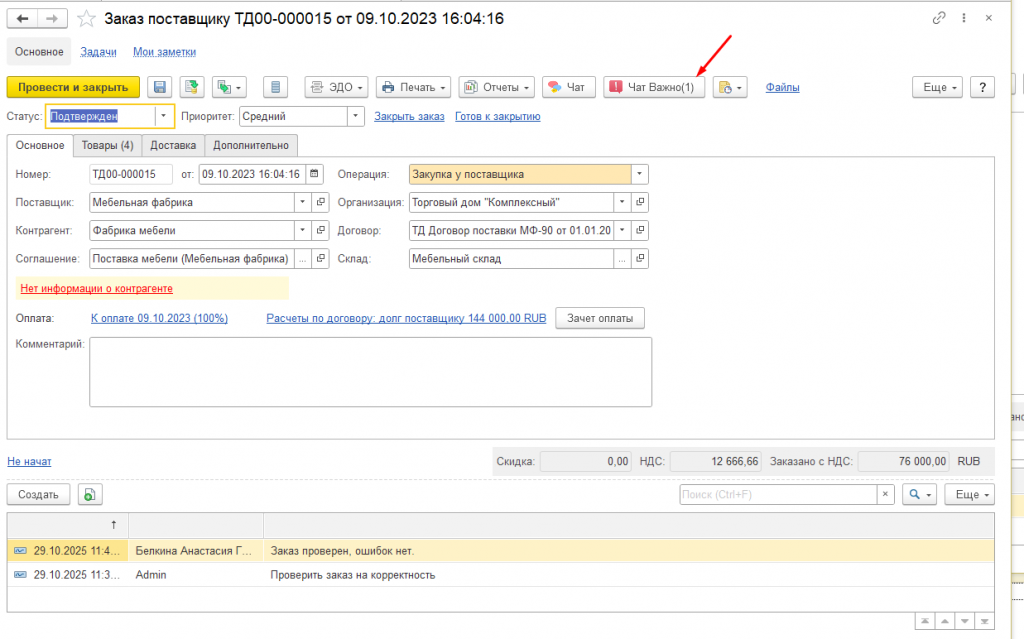Switch to Доставка tab
Viewport: 1024px width, 639px height.
click(x=173, y=145)
